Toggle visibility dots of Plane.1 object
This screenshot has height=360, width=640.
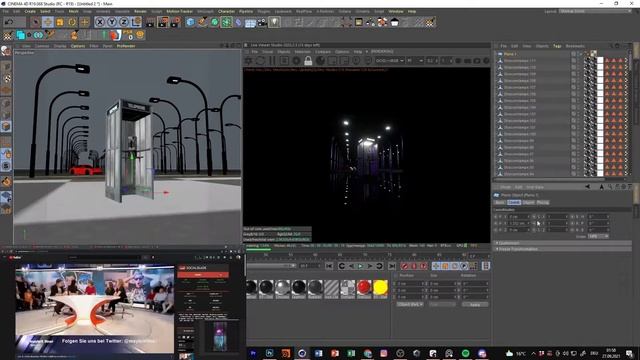578,54
